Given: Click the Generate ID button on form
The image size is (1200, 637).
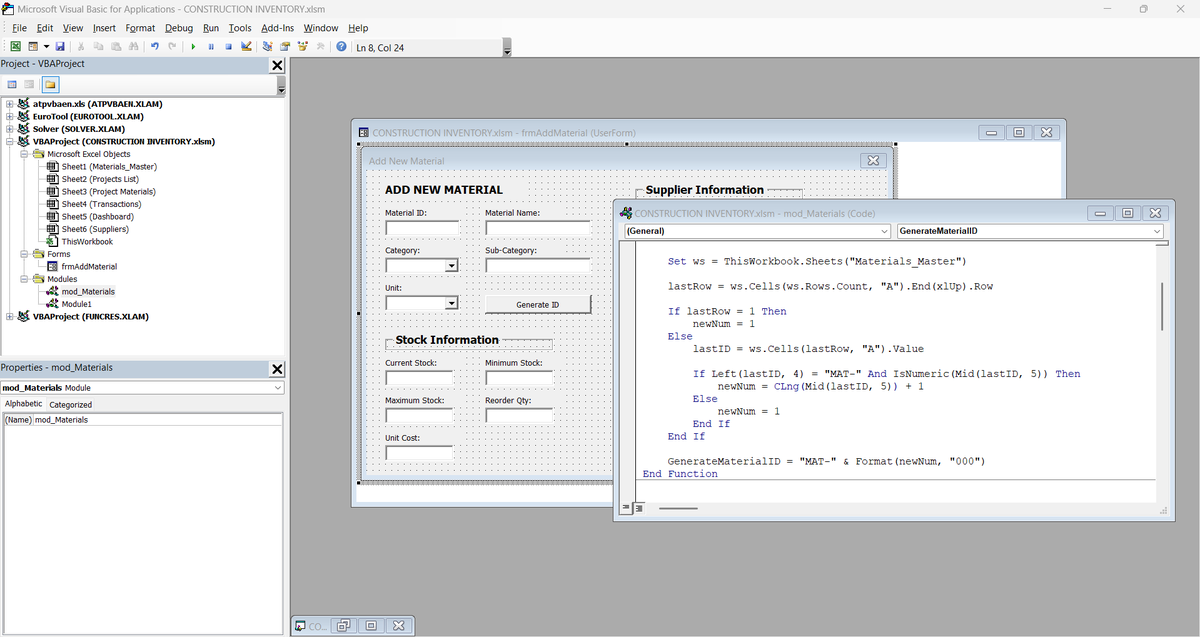Looking at the screenshot, I should pos(538,304).
